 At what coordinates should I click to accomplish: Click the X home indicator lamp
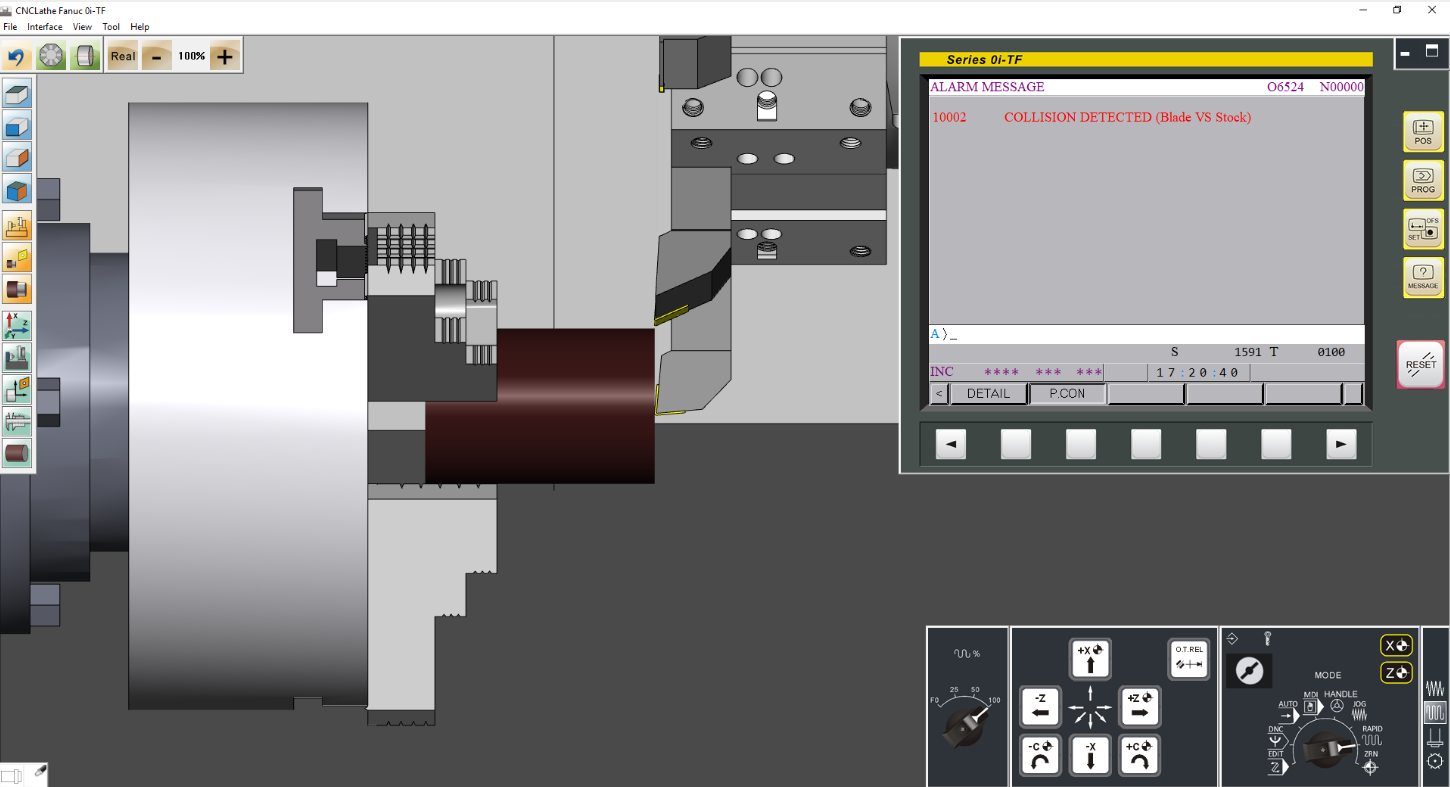click(1396, 646)
